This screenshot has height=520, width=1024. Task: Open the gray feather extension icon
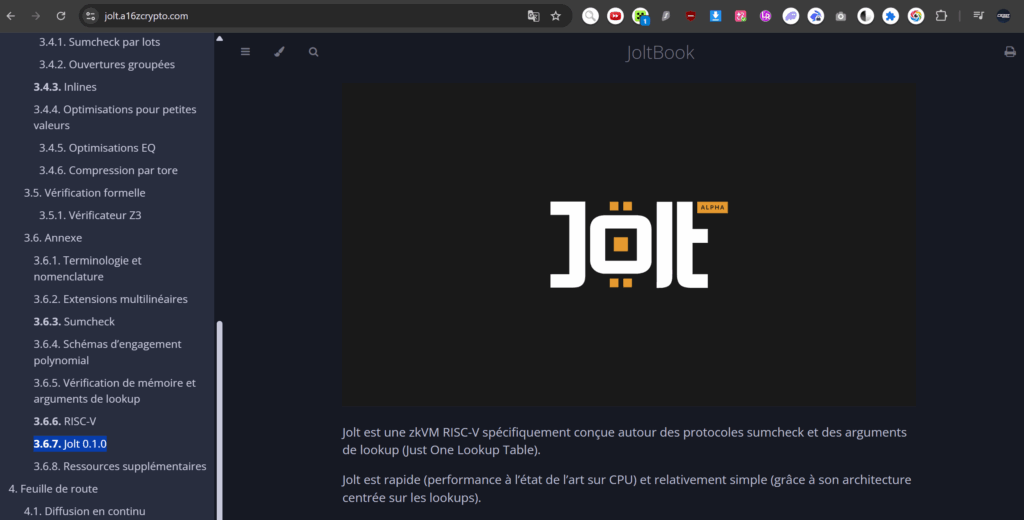[x=665, y=16]
